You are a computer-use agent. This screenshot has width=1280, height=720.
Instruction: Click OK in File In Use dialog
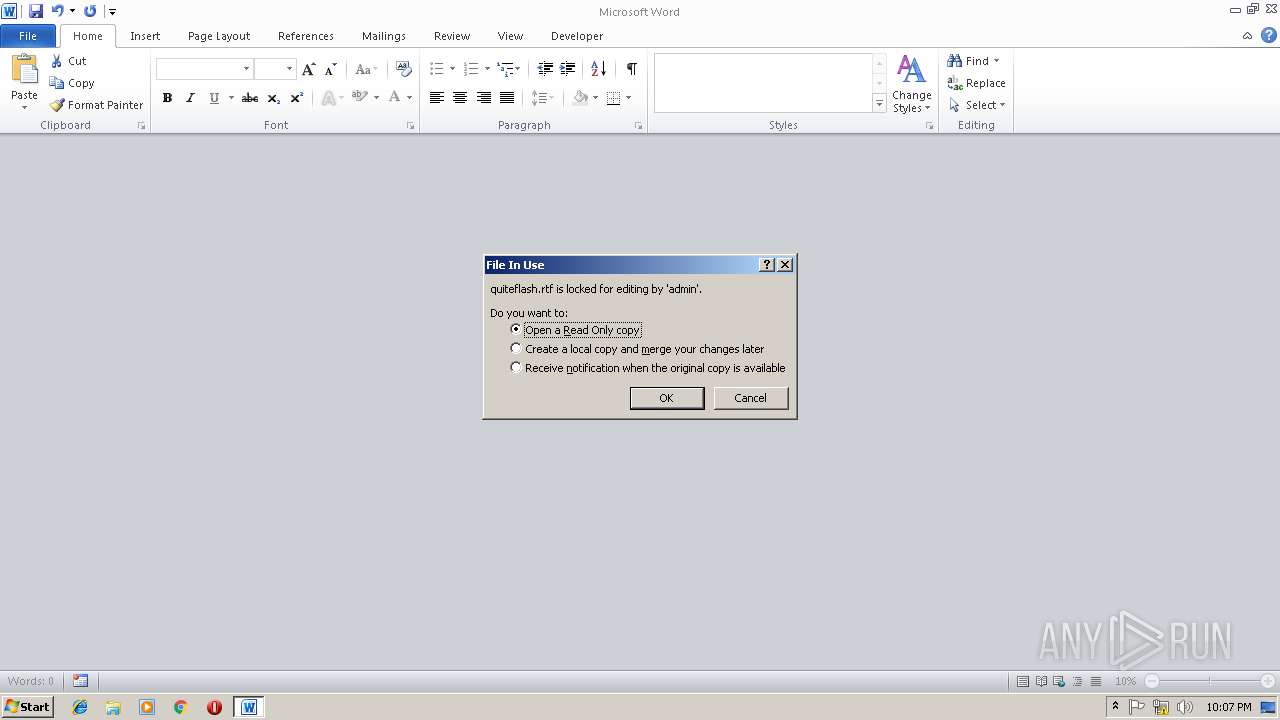pyautogui.click(x=667, y=398)
